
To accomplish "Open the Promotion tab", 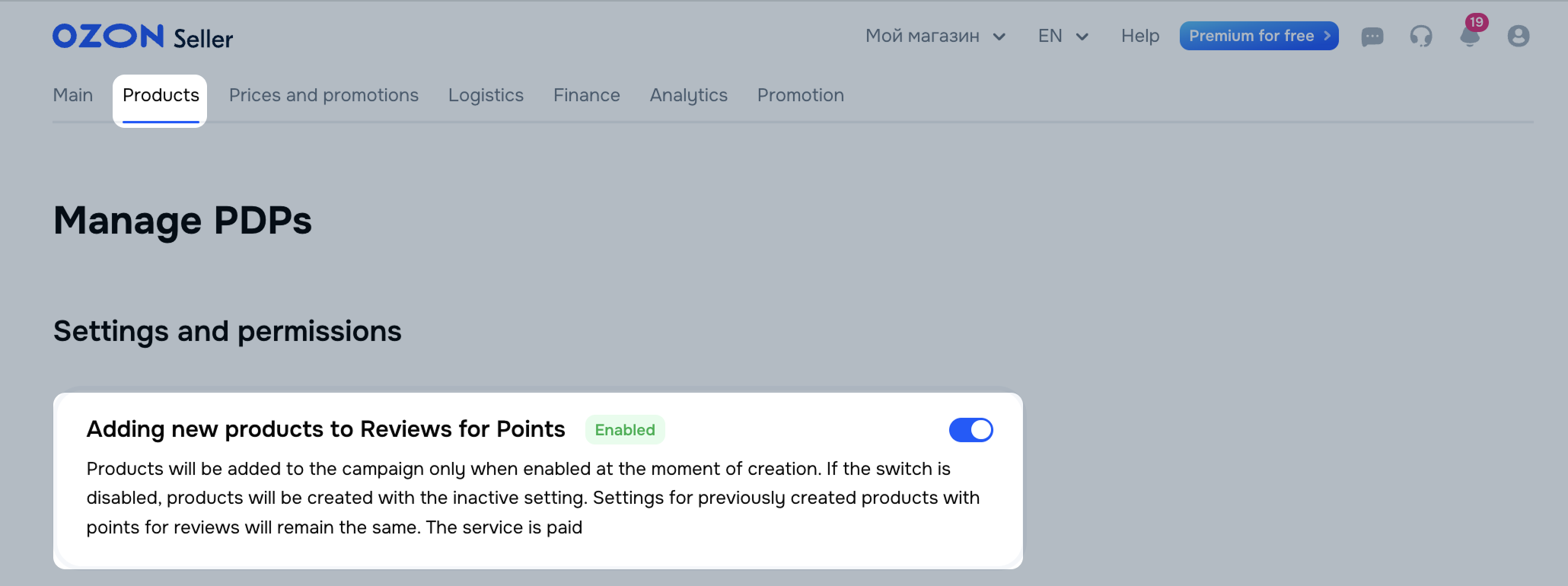I will point(801,95).
